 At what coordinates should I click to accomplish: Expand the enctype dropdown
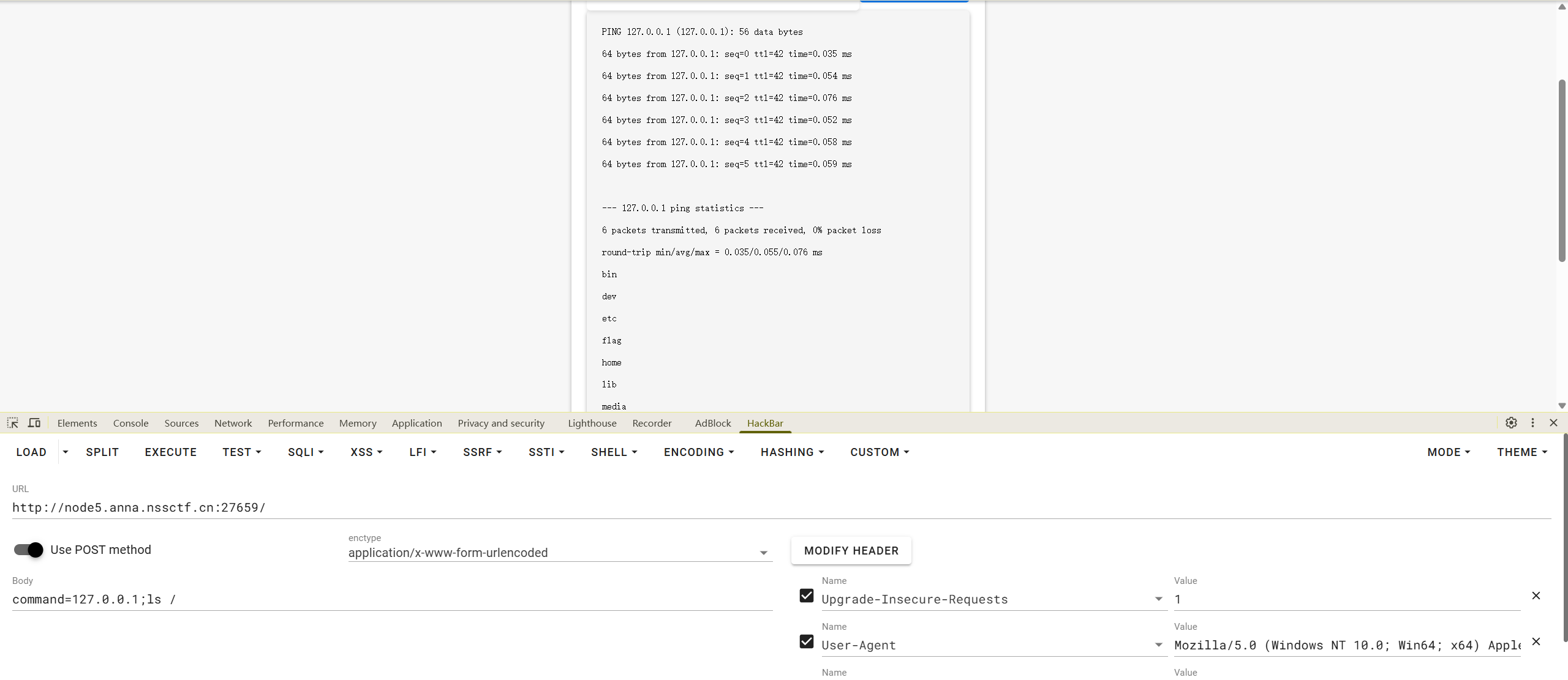coord(763,553)
